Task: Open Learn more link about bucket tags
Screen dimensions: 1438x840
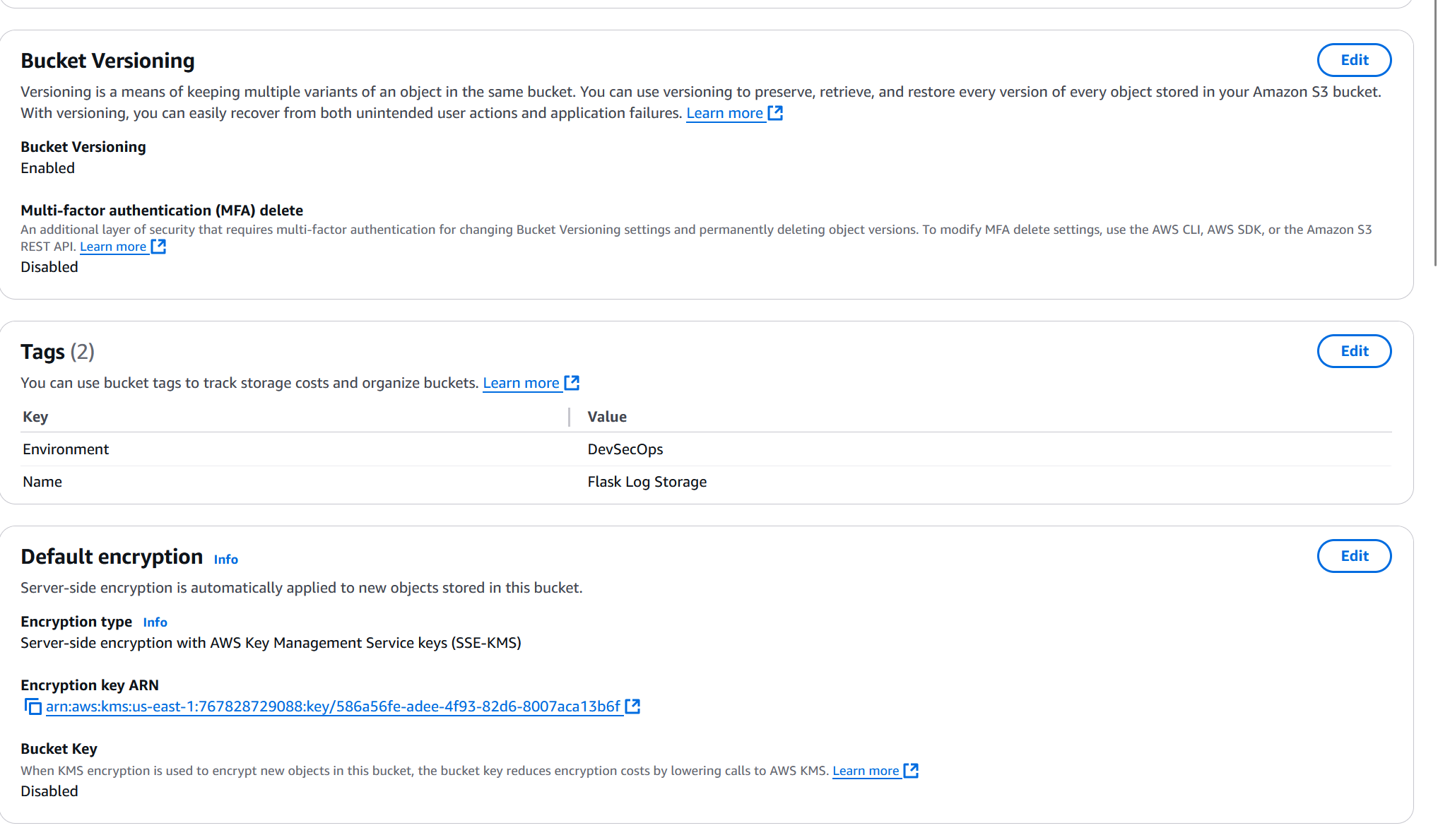Action: point(521,383)
